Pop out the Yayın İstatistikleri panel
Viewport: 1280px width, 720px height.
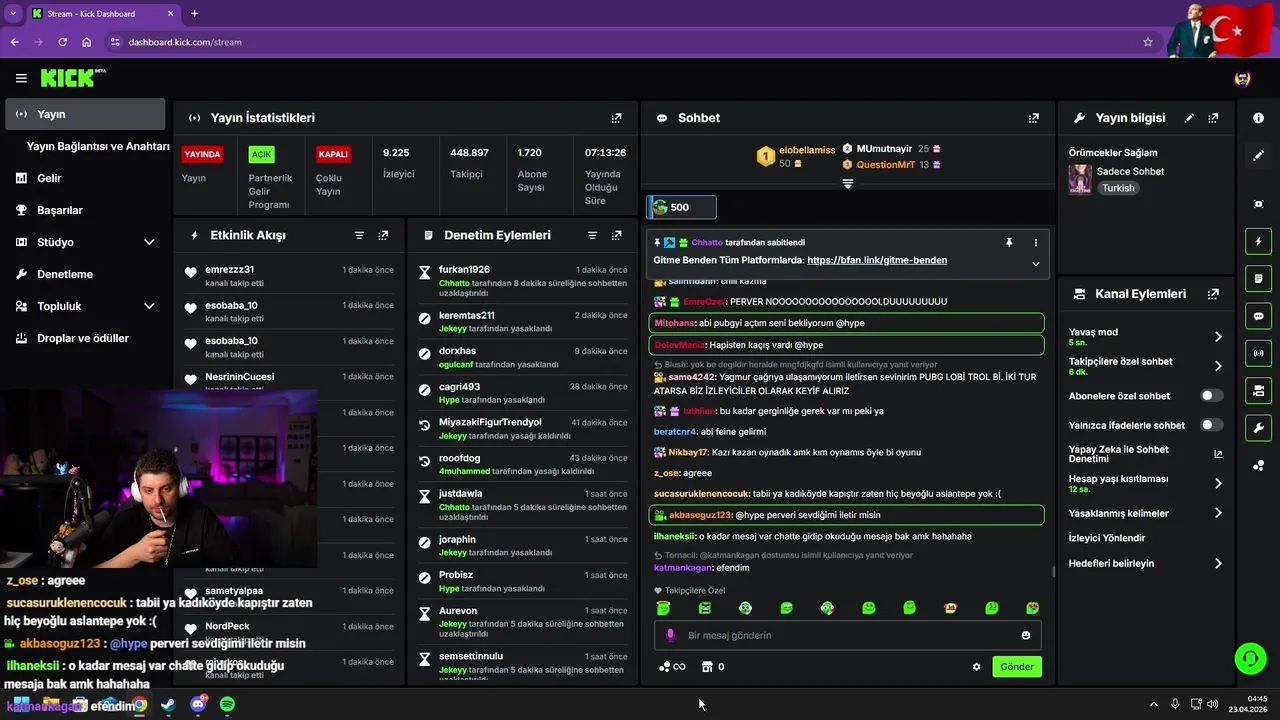coord(616,118)
